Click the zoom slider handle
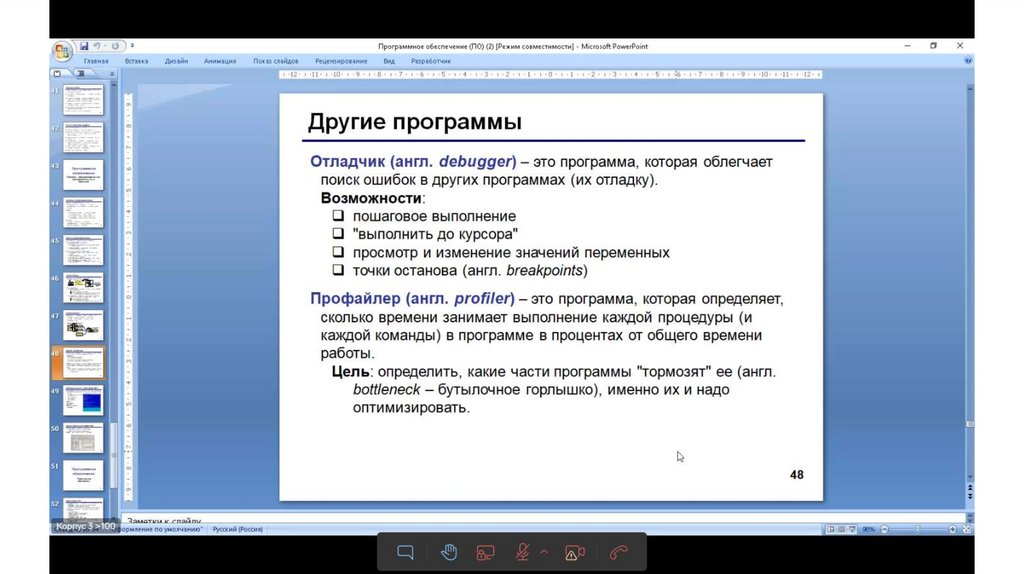Image resolution: width=1024 pixels, height=574 pixels. pyautogui.click(x=917, y=529)
